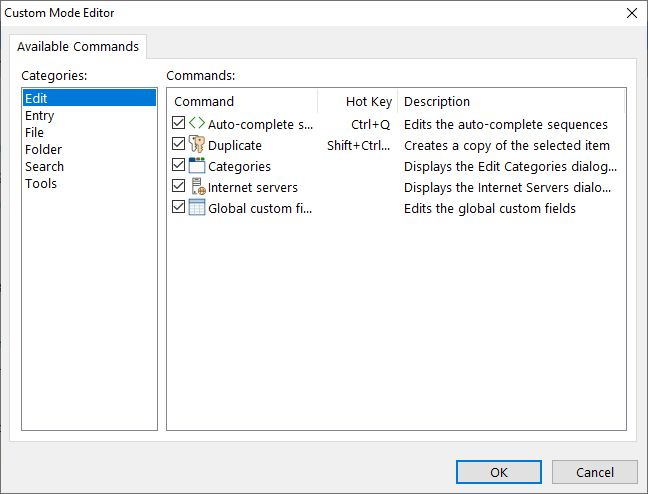Switch to the Available Commands tab

click(78, 47)
